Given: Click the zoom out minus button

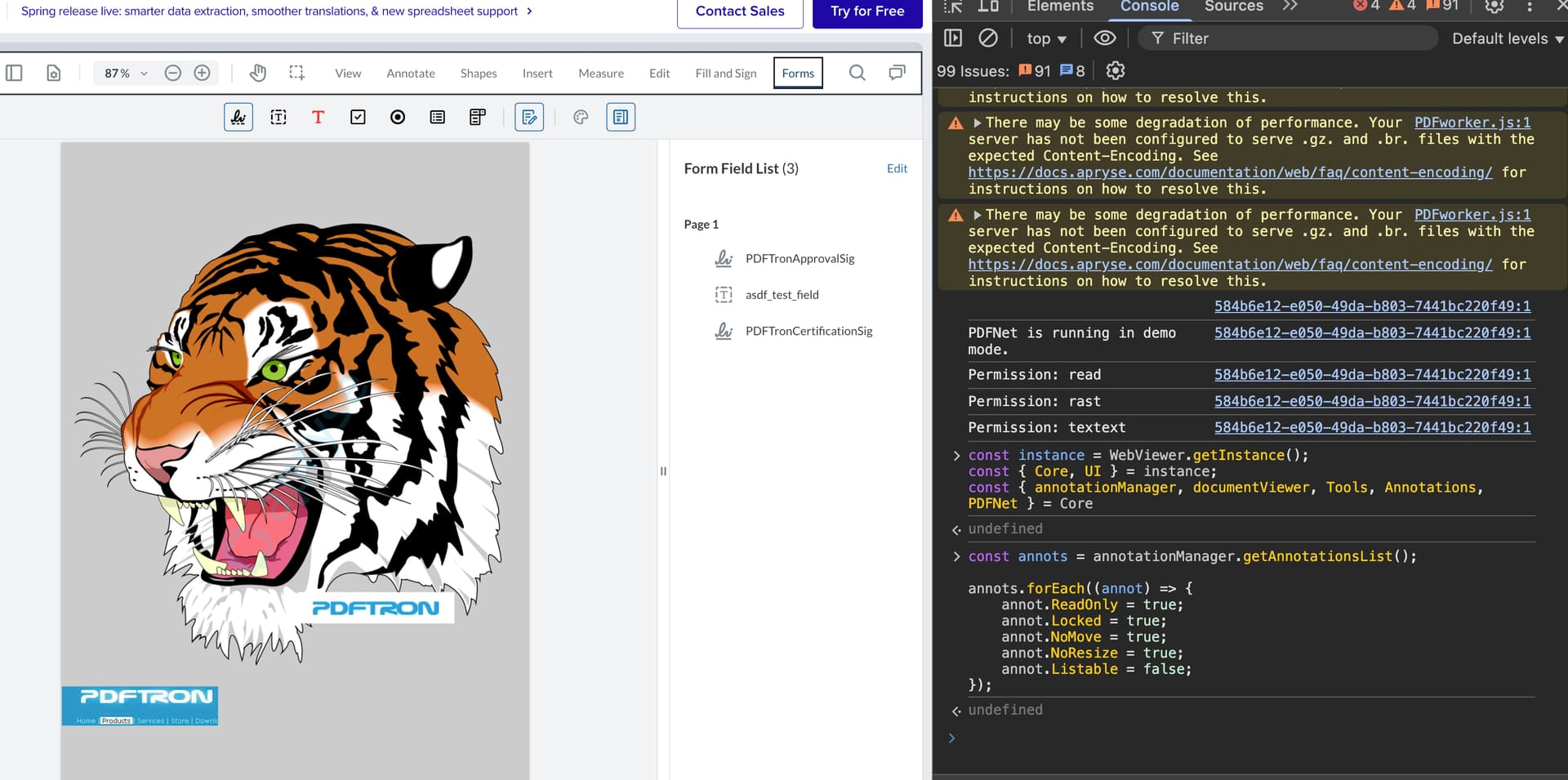Looking at the screenshot, I should pos(172,73).
